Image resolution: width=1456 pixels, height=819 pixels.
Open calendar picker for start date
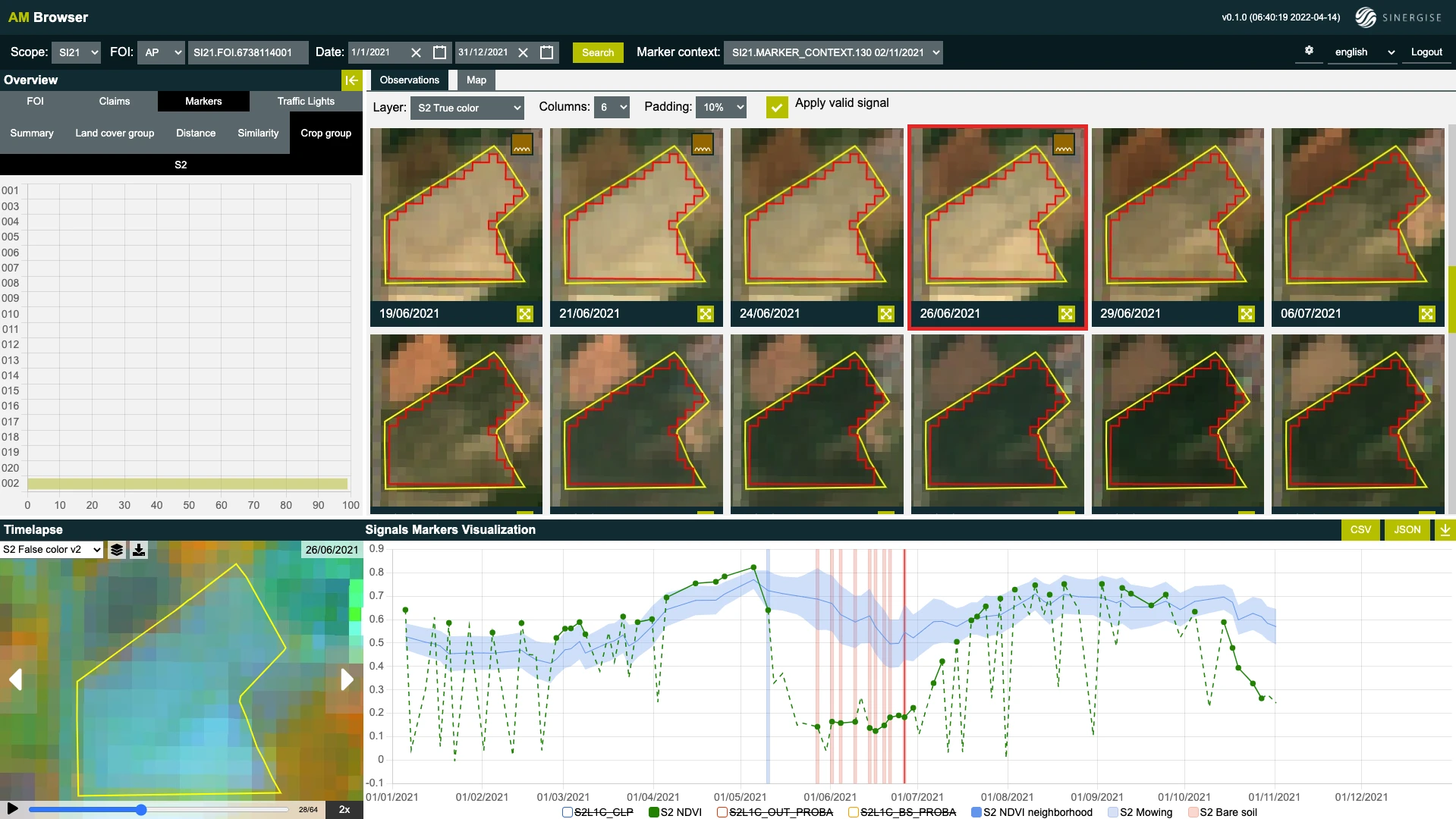click(439, 52)
